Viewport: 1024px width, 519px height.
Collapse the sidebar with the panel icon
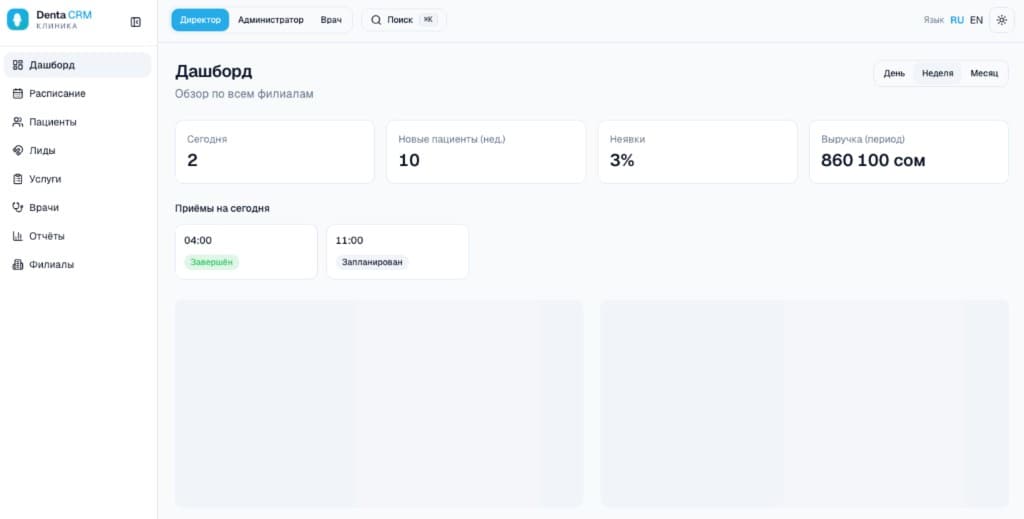pyautogui.click(x=136, y=22)
